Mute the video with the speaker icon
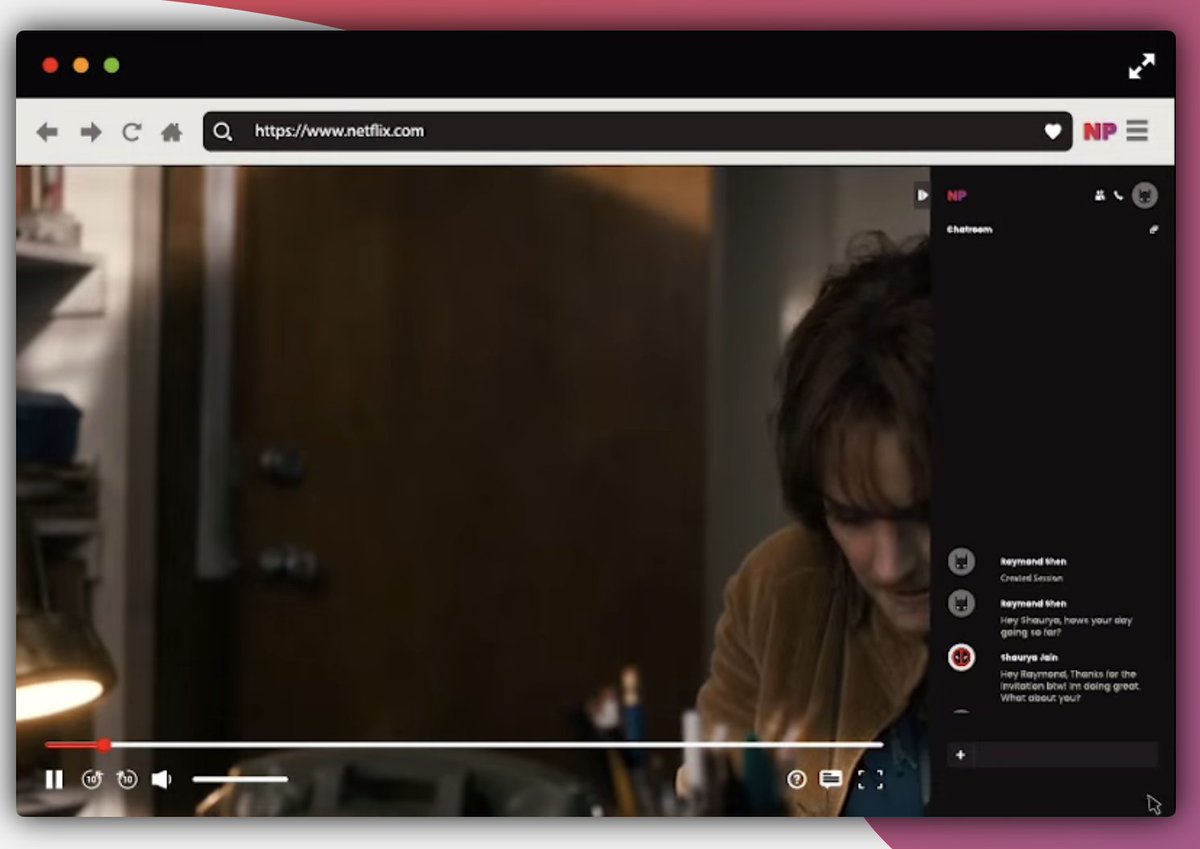This screenshot has width=1200, height=849. pyautogui.click(x=161, y=779)
